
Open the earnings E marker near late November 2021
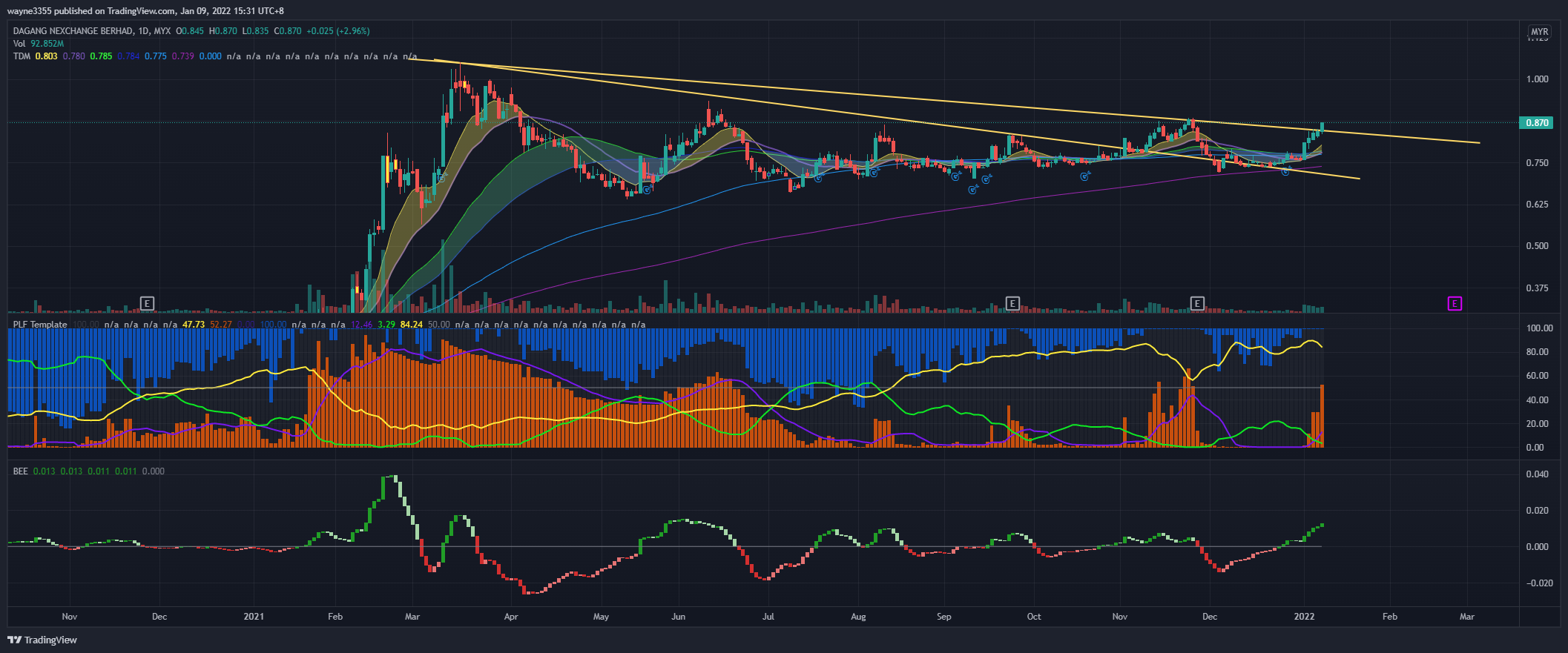pyautogui.click(x=1197, y=303)
